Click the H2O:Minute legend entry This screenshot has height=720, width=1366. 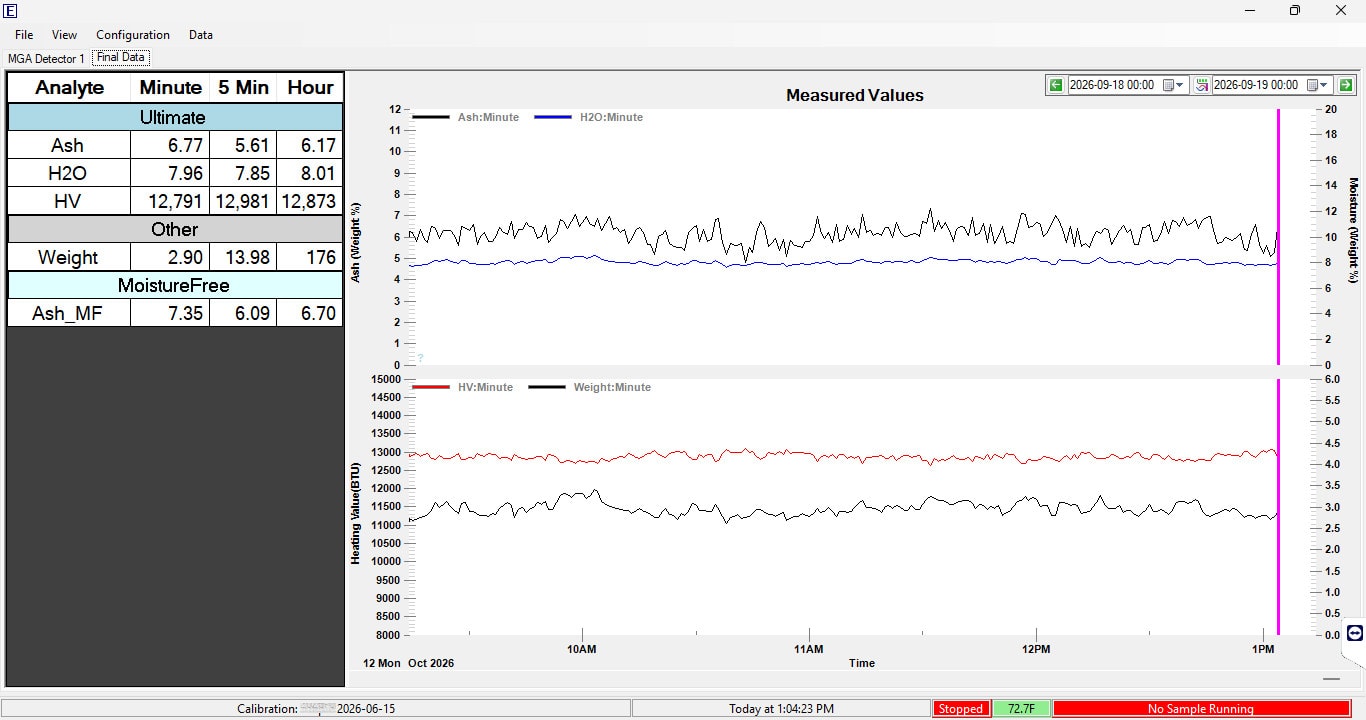(x=589, y=117)
